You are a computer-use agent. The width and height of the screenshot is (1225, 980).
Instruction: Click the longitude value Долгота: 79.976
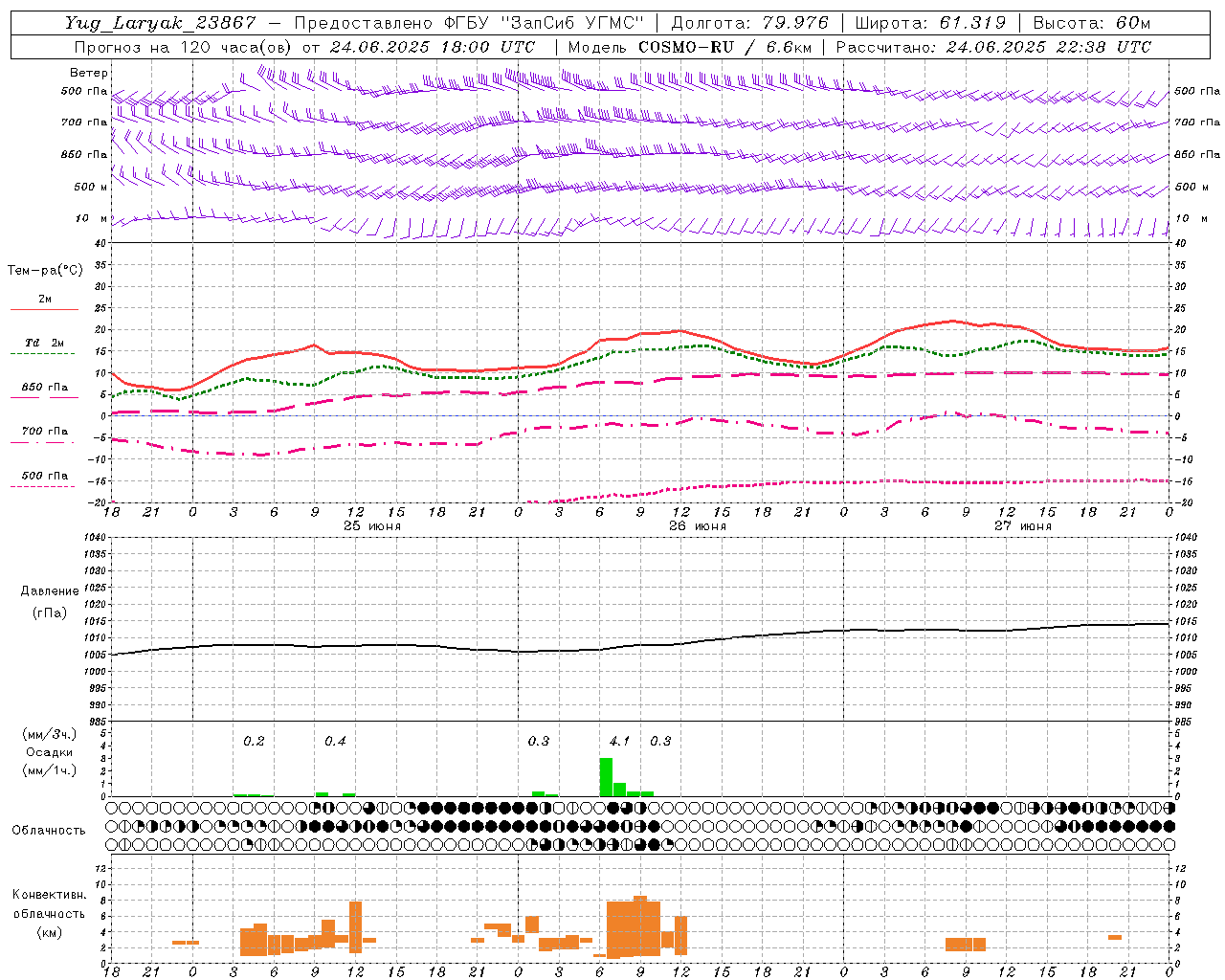pos(749,23)
